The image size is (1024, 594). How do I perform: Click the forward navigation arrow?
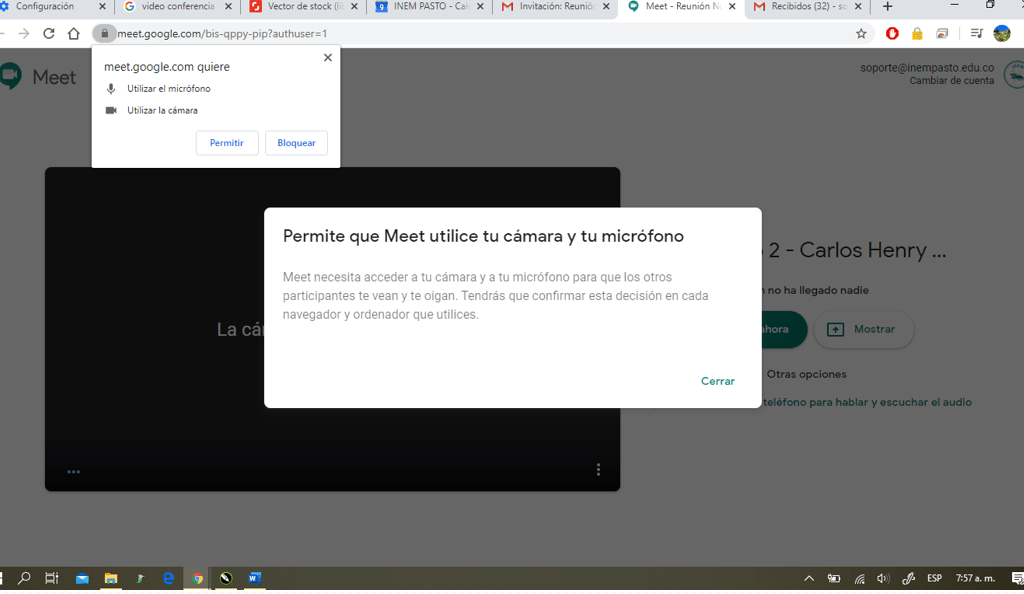click(x=24, y=33)
